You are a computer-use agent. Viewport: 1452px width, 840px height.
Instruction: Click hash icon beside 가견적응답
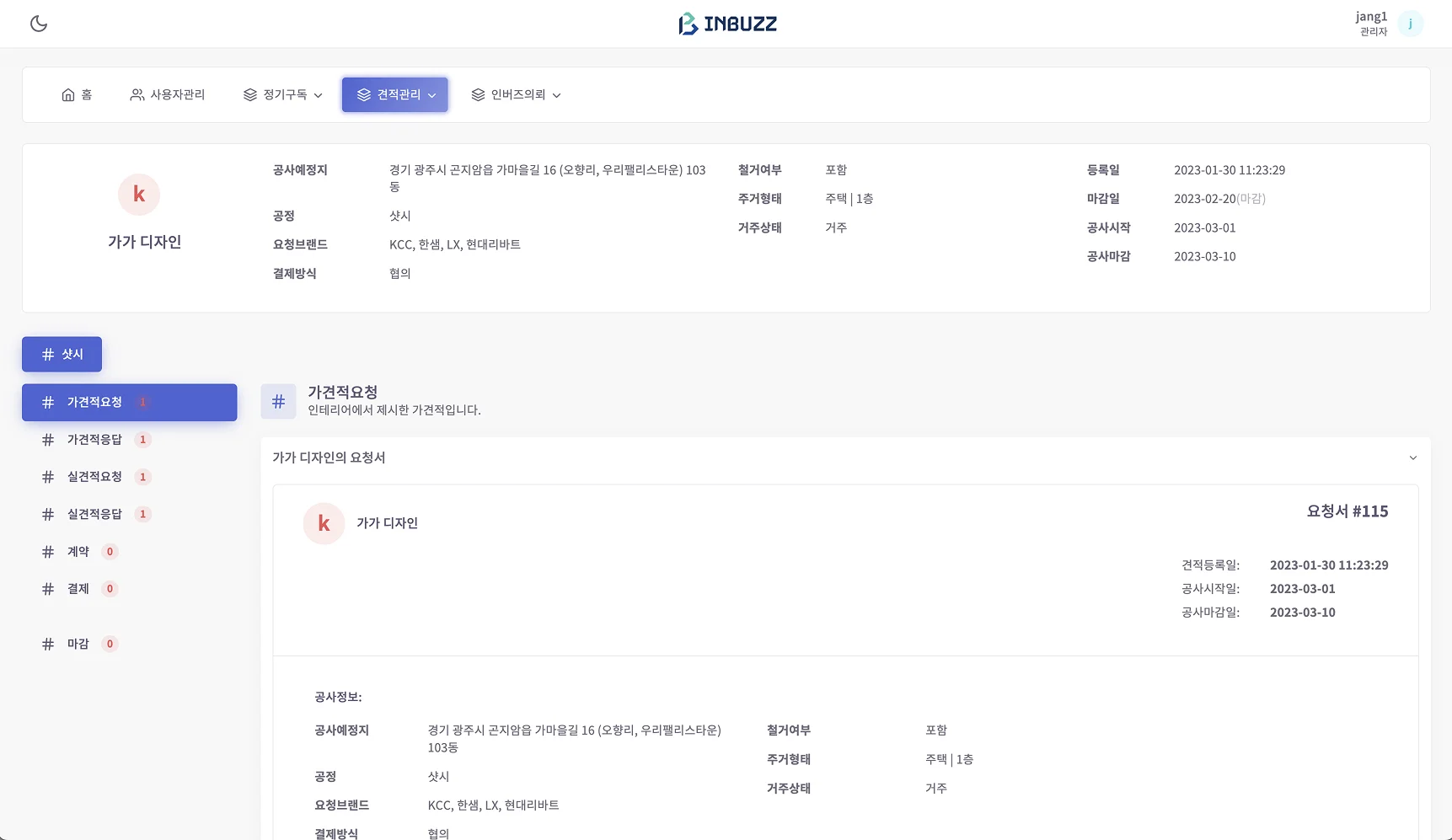pyautogui.click(x=48, y=440)
